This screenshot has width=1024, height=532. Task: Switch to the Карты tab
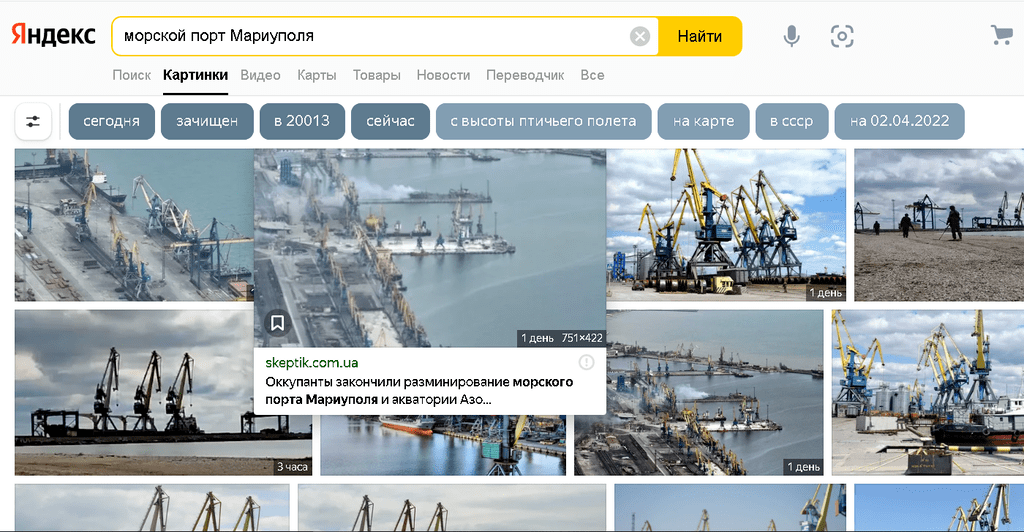316,75
